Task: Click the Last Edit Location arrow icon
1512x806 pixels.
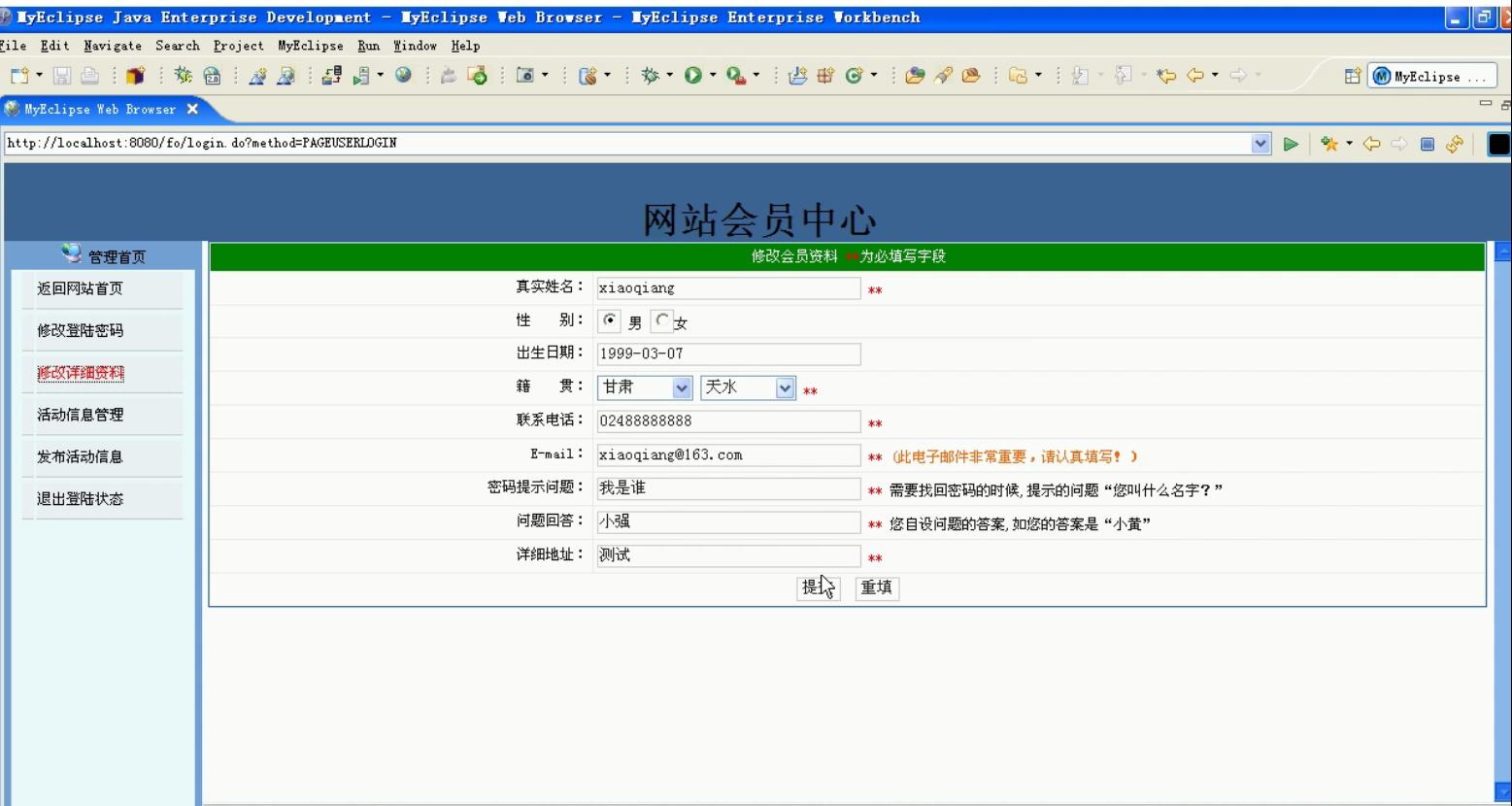Action: (x=1166, y=76)
